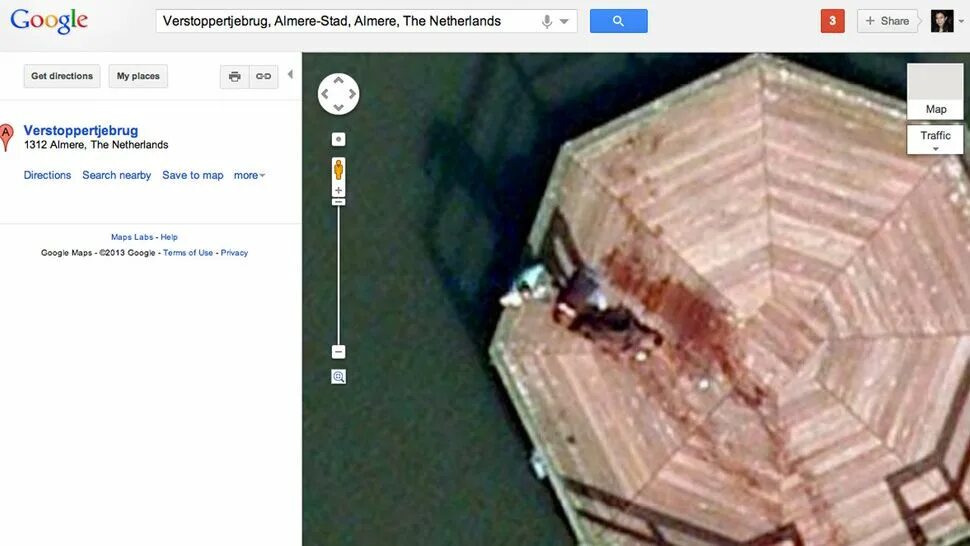970x546 pixels.
Task: Click the blue search magnifier button
Action: (619, 21)
